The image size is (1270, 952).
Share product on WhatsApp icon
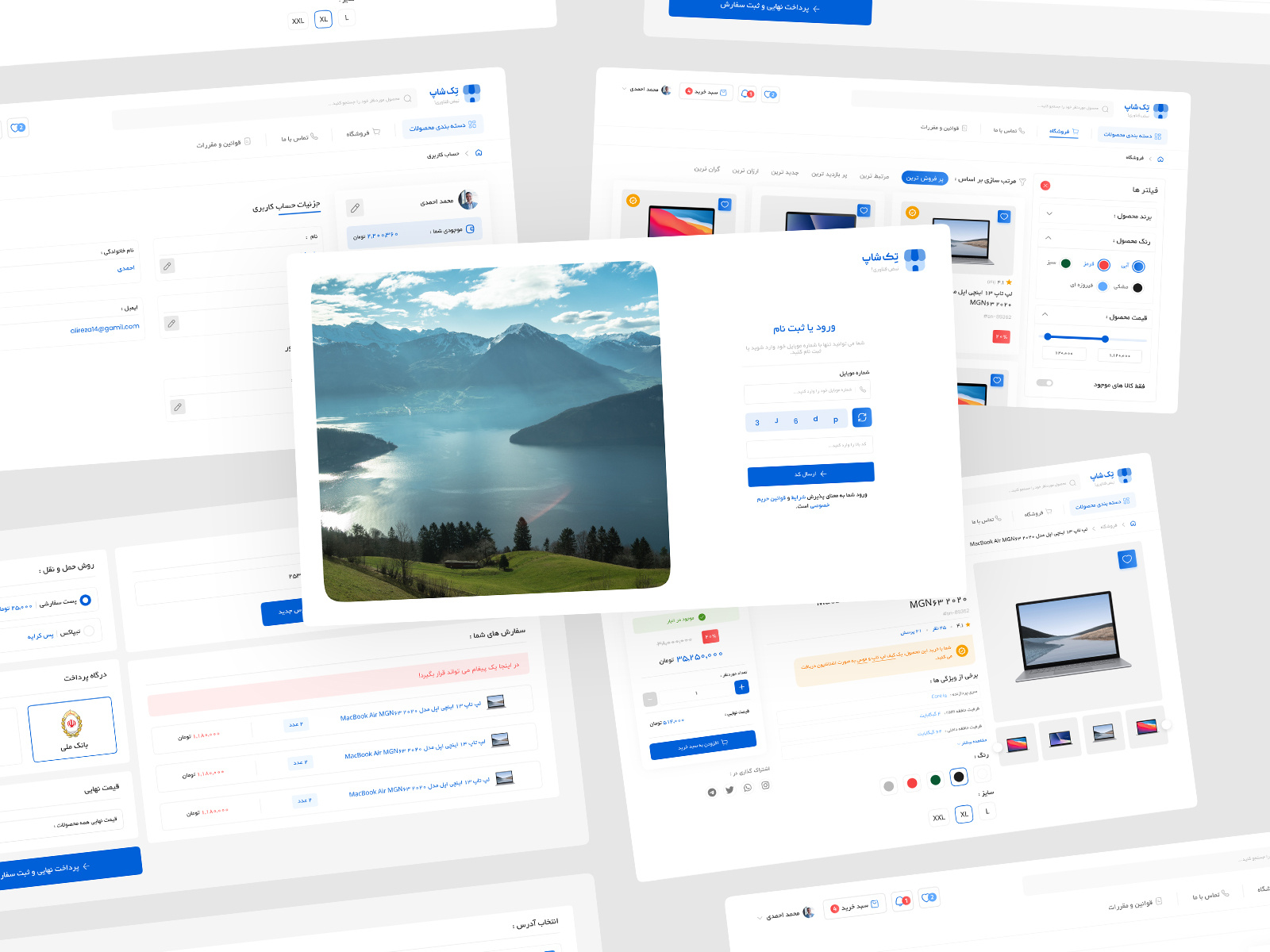point(748,788)
